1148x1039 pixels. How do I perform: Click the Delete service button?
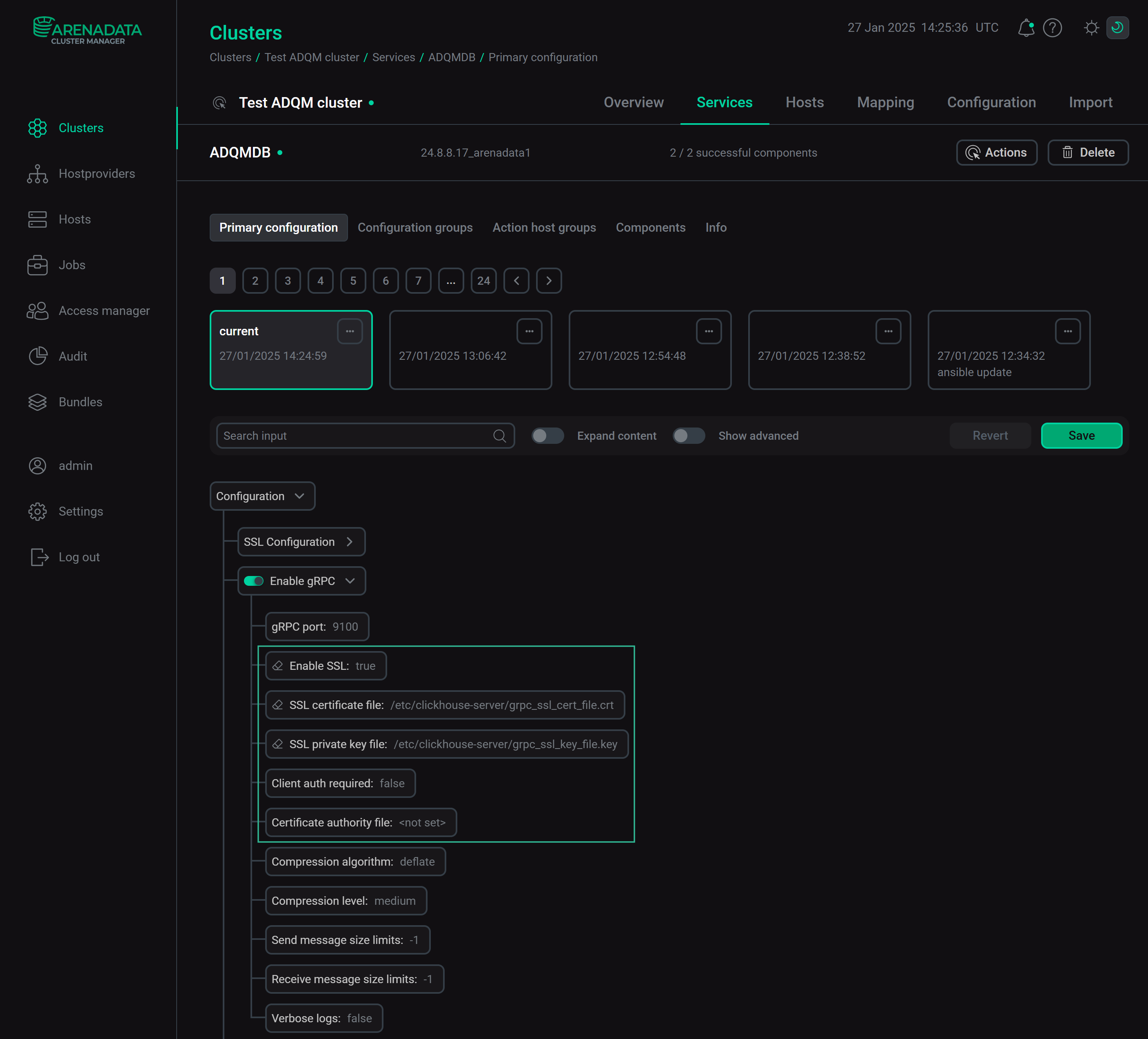click(x=1088, y=153)
